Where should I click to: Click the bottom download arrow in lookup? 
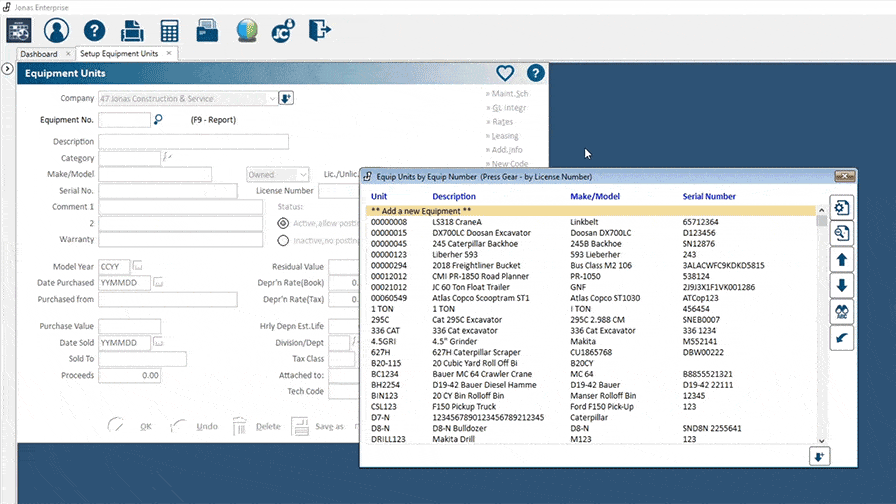click(819, 457)
